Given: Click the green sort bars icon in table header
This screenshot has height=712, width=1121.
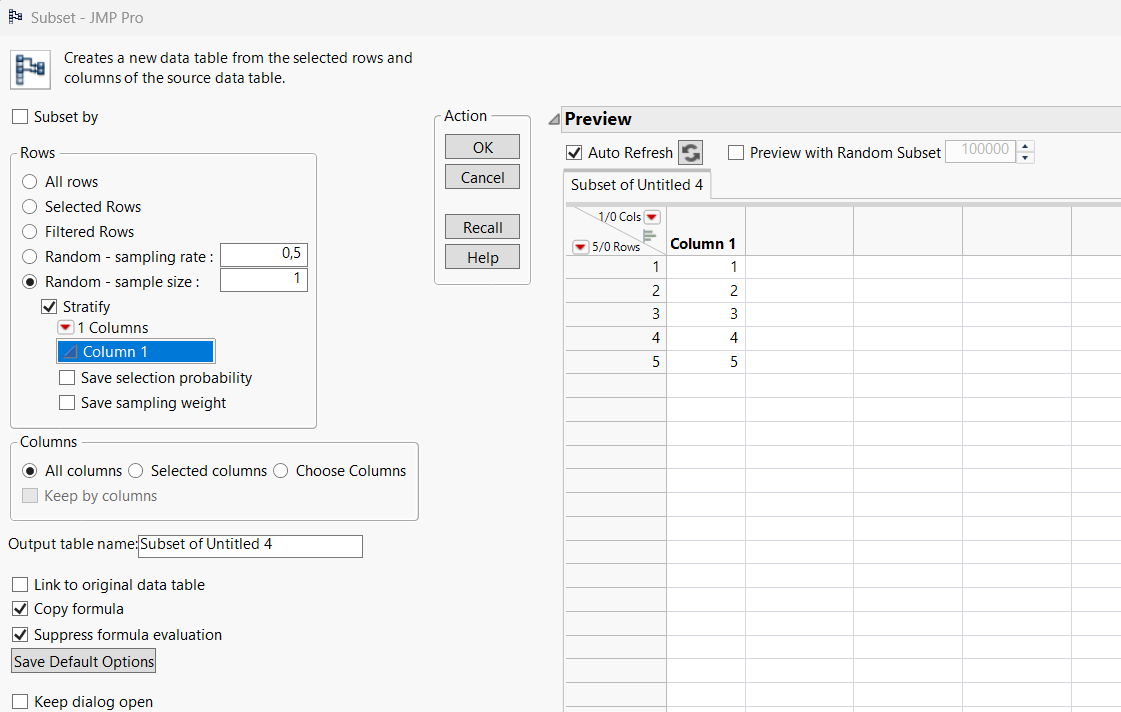Looking at the screenshot, I should (x=648, y=236).
